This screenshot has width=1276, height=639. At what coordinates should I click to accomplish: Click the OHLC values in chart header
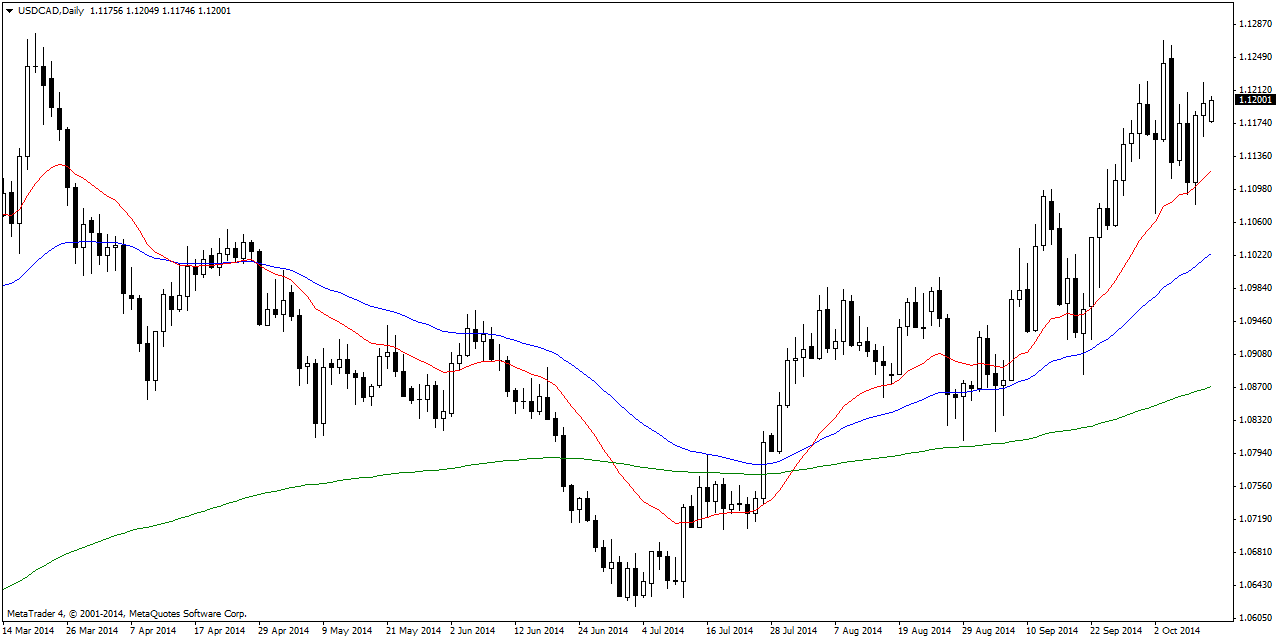pos(160,10)
